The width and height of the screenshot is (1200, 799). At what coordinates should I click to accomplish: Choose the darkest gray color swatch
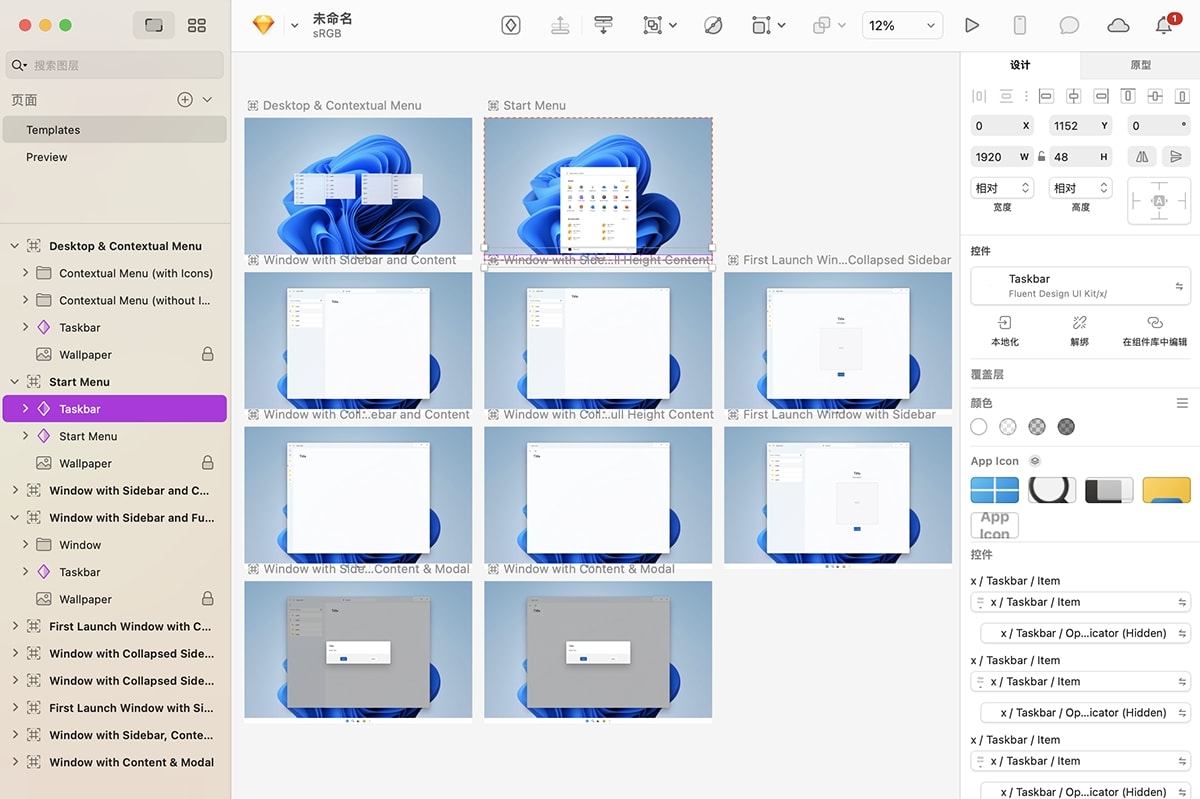point(1067,427)
